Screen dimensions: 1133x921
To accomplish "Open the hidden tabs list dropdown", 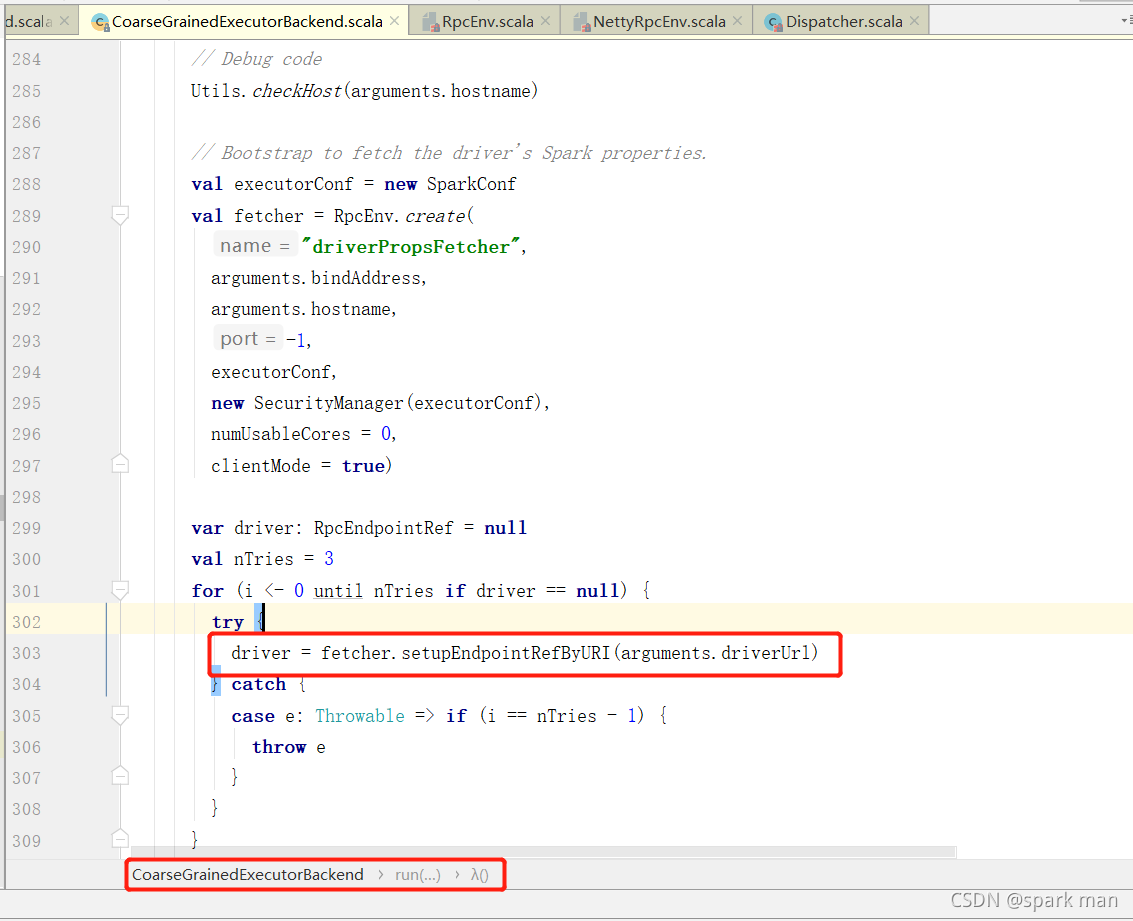I will click(1126, 21).
